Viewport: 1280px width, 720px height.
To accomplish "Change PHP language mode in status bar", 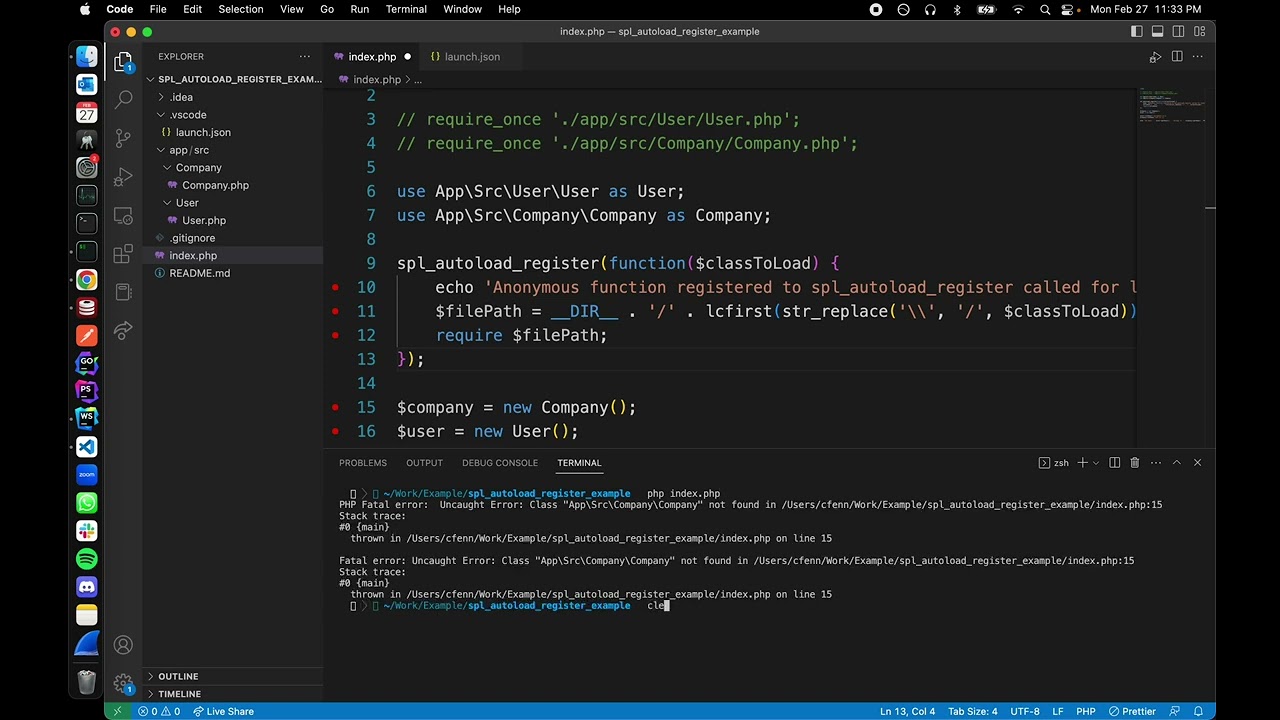I will tap(1085, 711).
